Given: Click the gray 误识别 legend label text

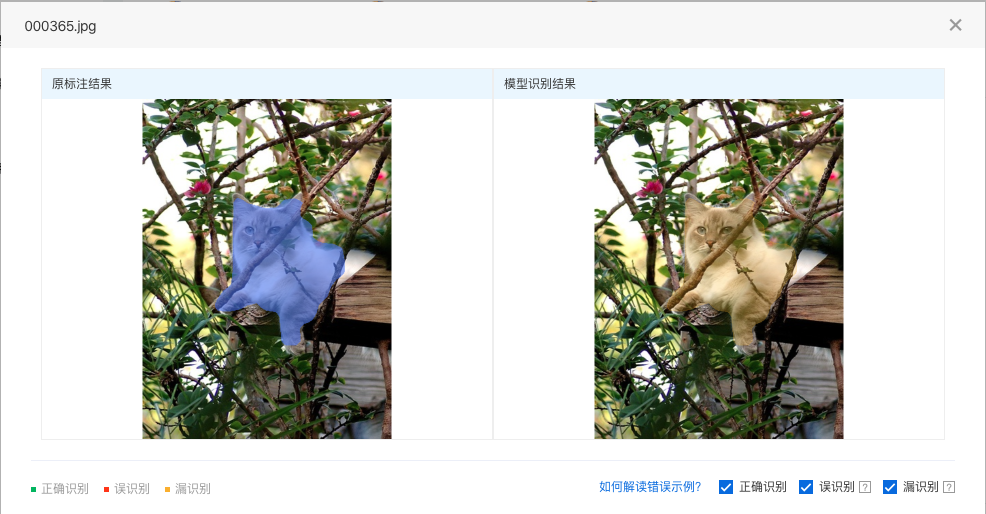Looking at the screenshot, I should [x=132, y=489].
